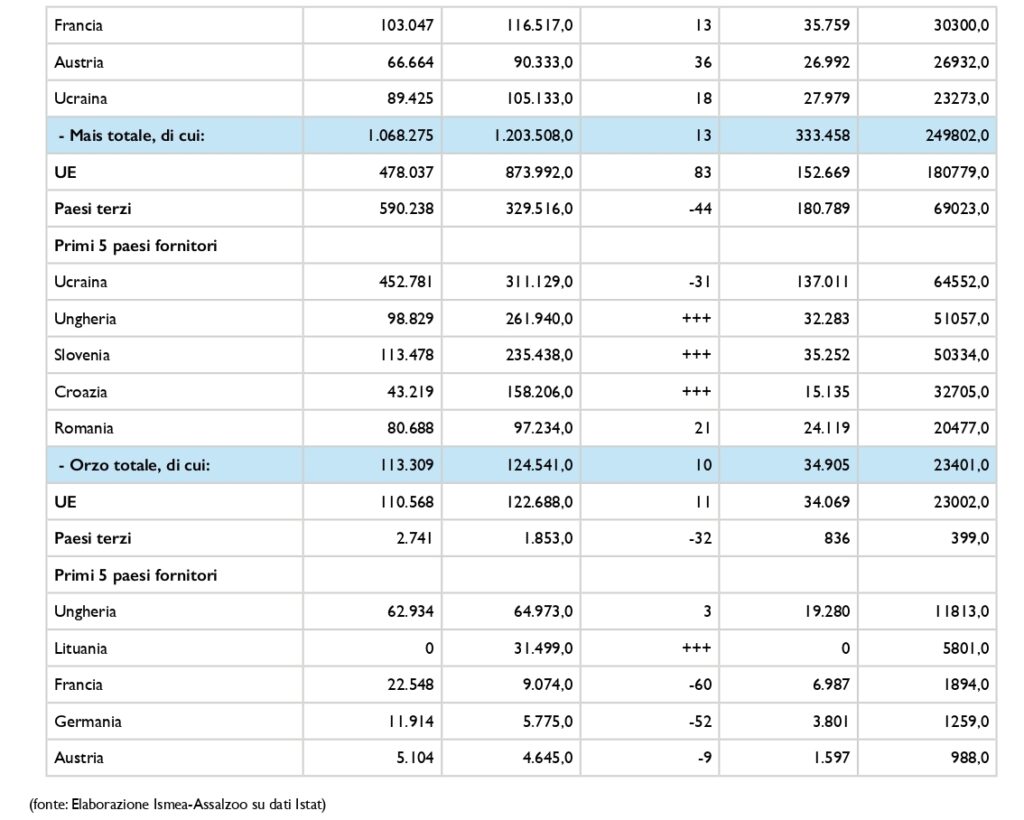Click the cell 249802,0
This screenshot has width=1024, height=820.
click(x=957, y=136)
